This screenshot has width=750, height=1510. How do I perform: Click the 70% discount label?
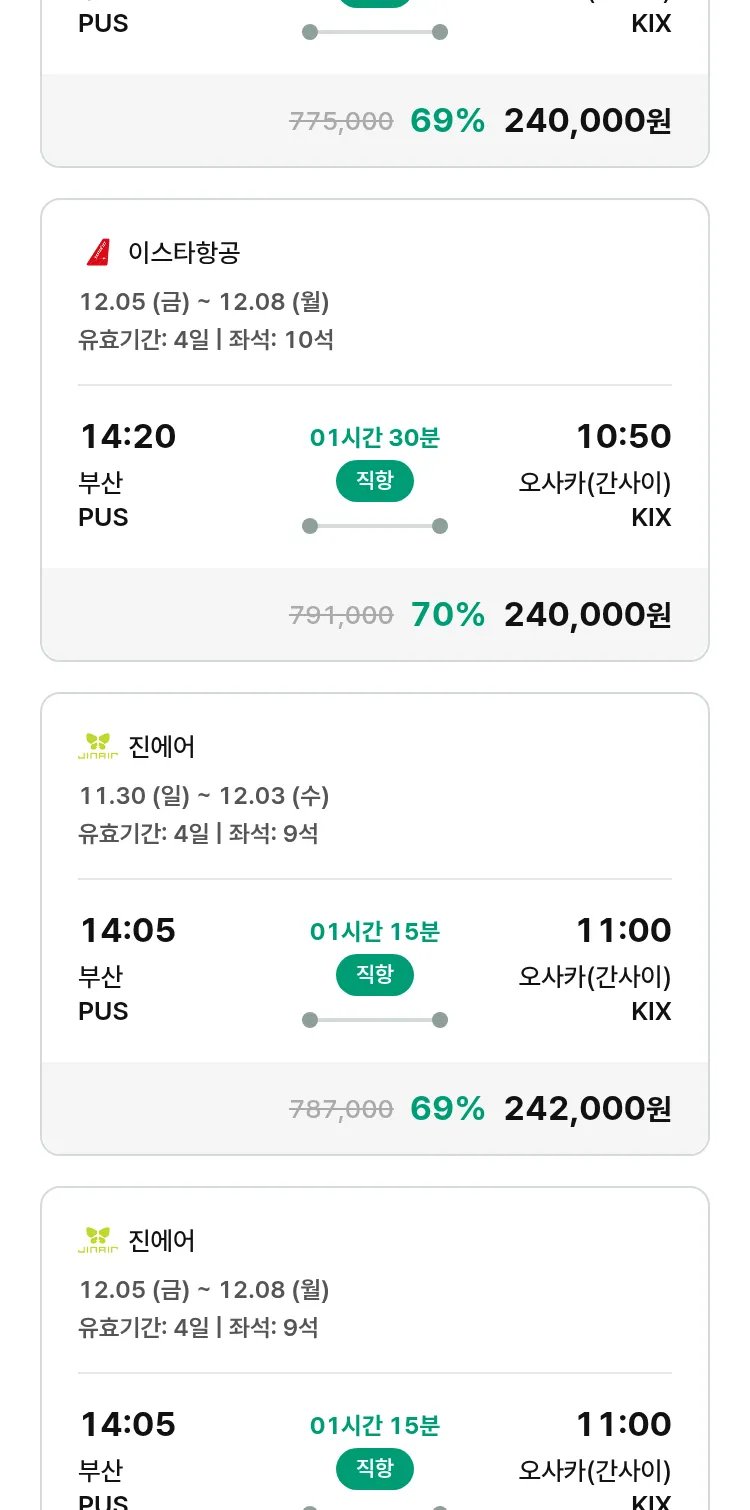pos(448,614)
